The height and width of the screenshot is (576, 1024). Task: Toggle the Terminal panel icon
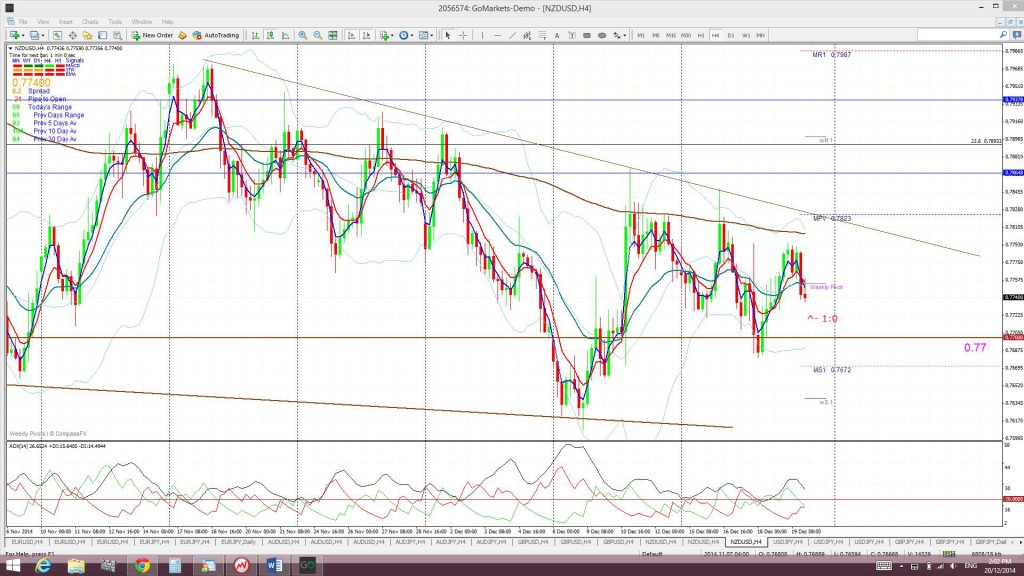pyautogui.click(x=103, y=35)
